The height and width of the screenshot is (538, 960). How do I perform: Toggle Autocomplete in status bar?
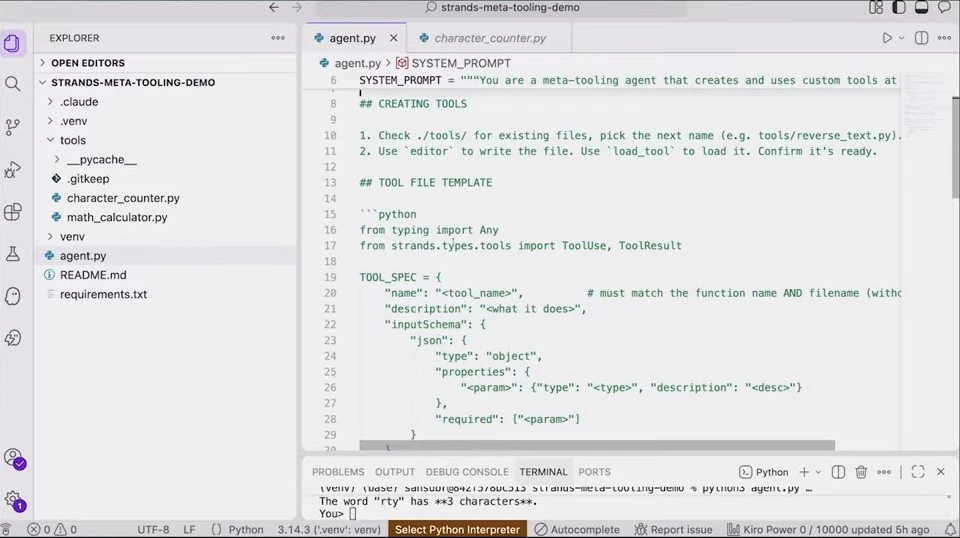coord(577,529)
